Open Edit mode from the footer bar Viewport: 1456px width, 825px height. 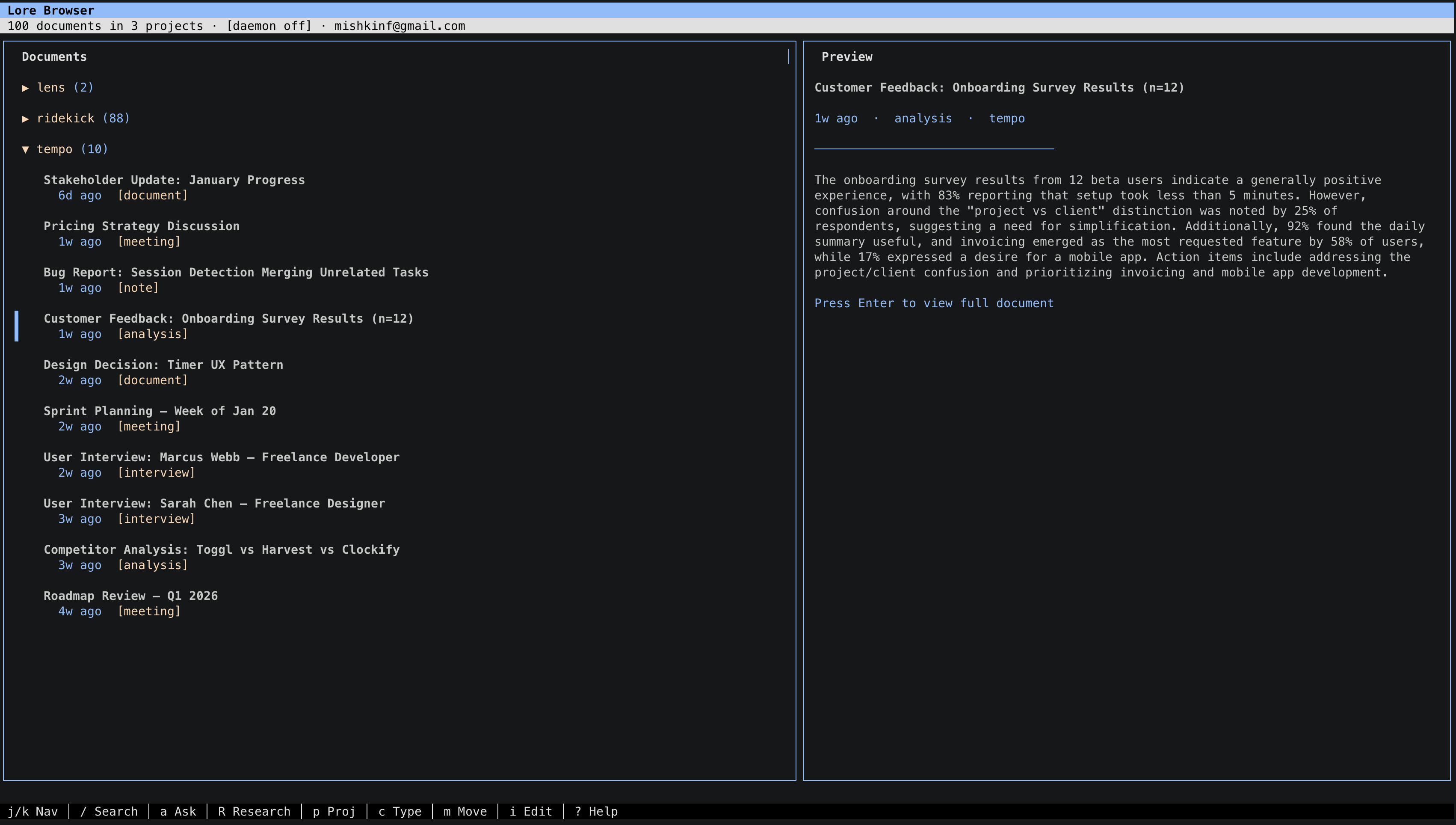point(531,811)
